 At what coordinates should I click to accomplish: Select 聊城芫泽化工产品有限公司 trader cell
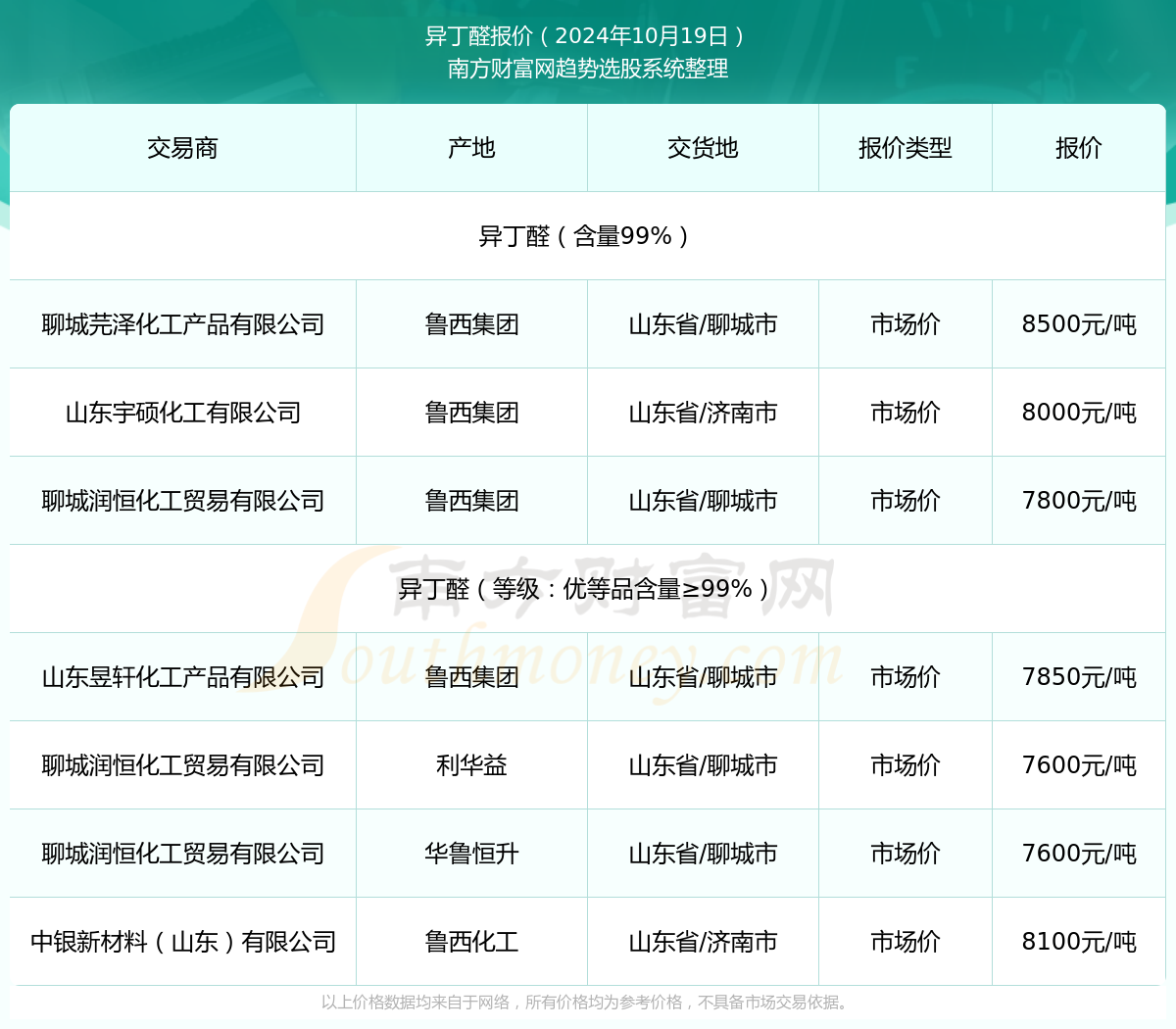click(183, 324)
